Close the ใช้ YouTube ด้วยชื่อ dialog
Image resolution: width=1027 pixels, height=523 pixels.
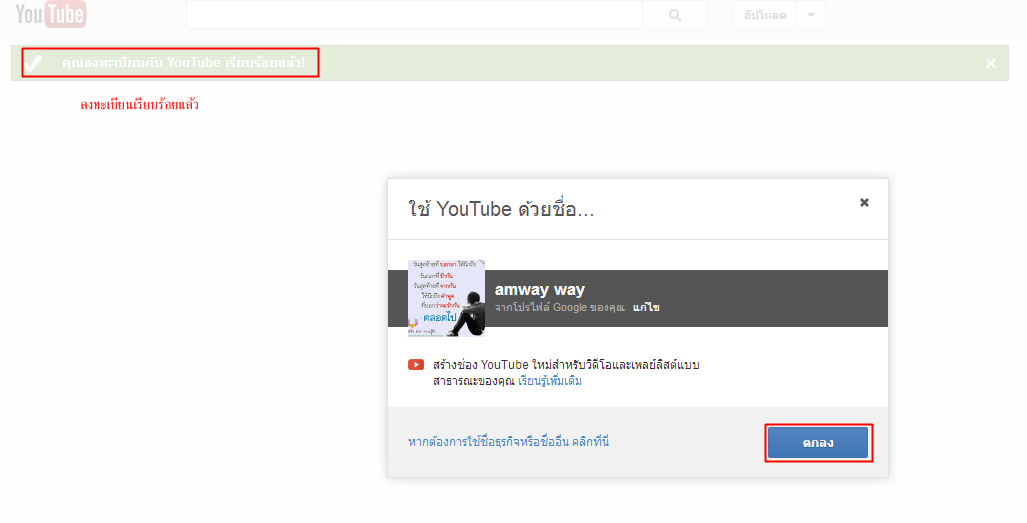click(x=864, y=202)
